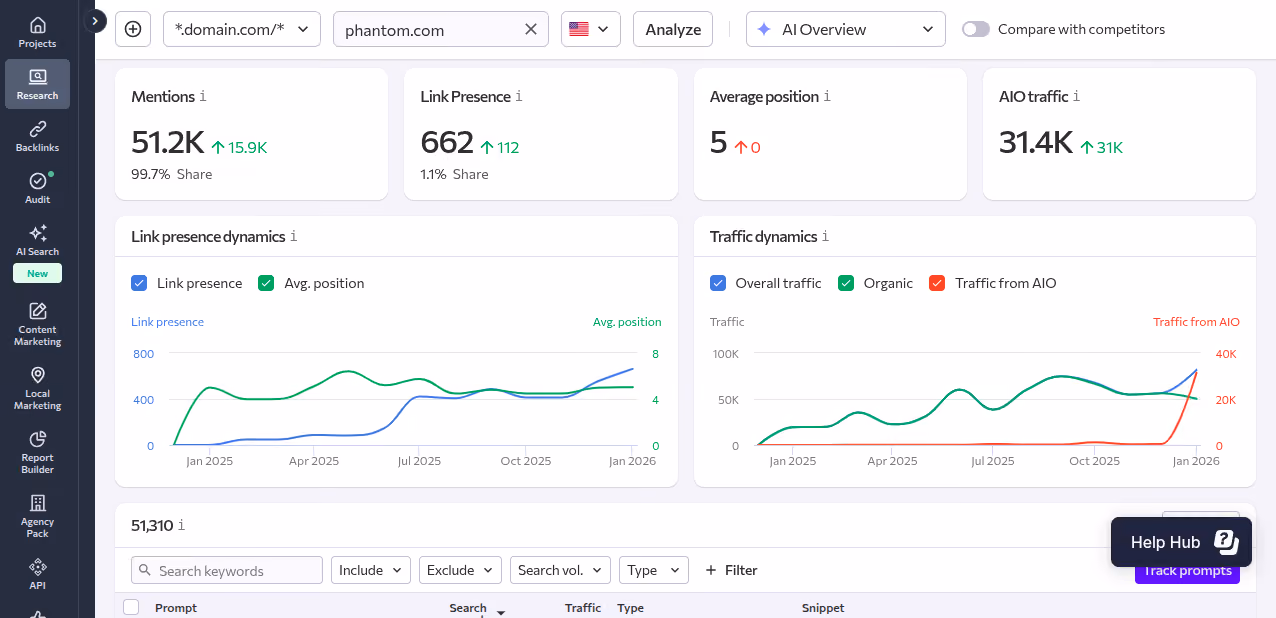Uncheck the Link presence checkbox

click(139, 283)
